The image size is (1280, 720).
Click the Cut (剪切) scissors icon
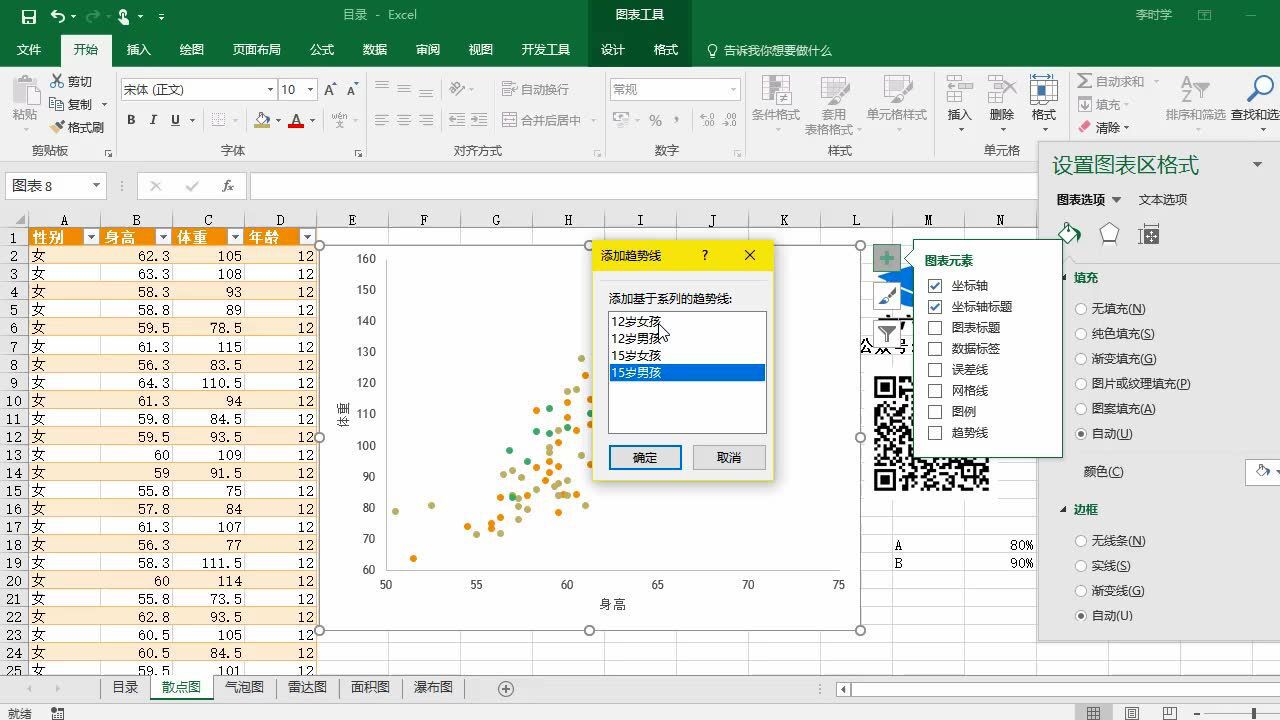(57, 82)
